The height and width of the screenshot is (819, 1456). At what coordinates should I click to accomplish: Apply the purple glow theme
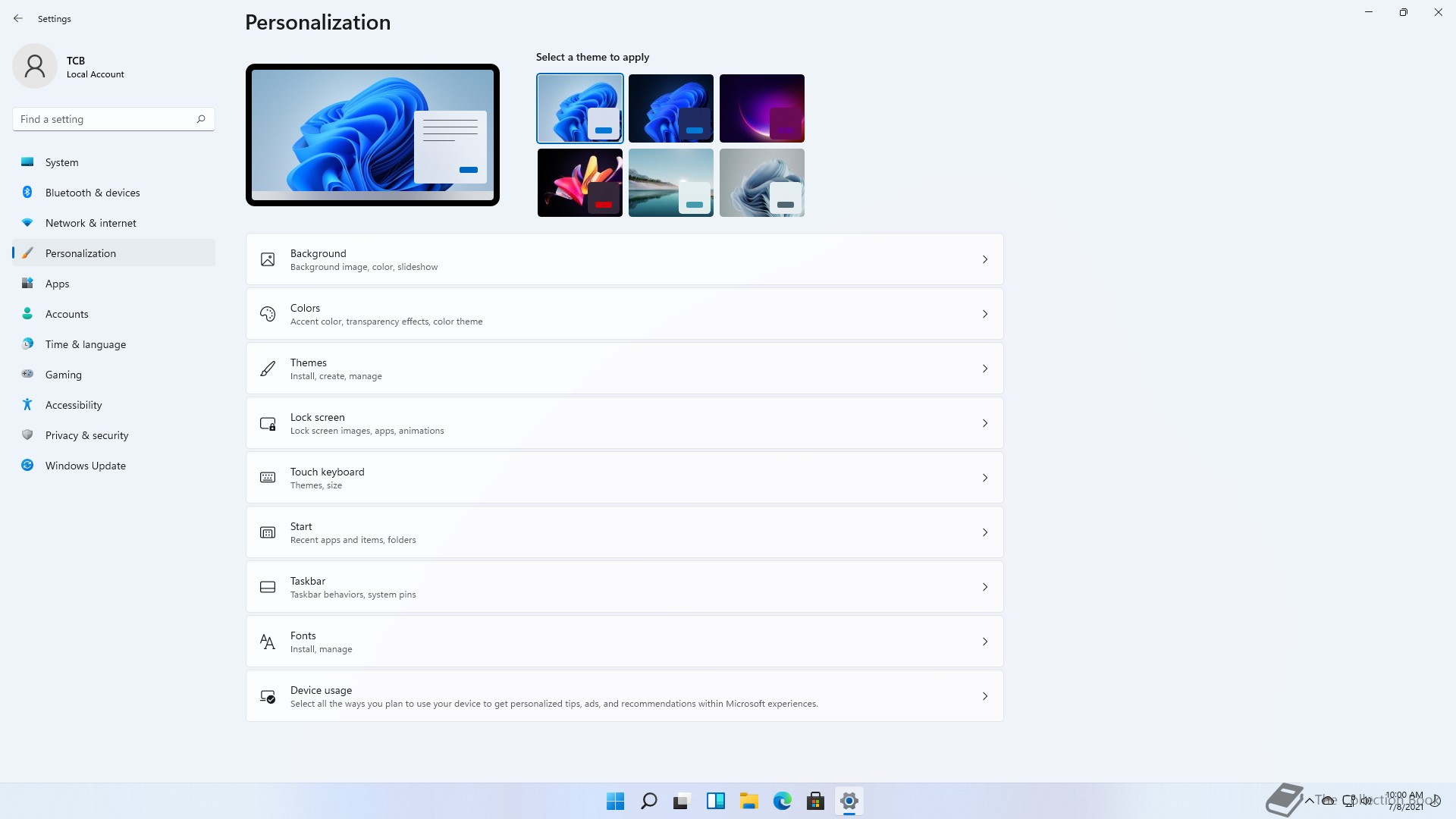(x=762, y=108)
